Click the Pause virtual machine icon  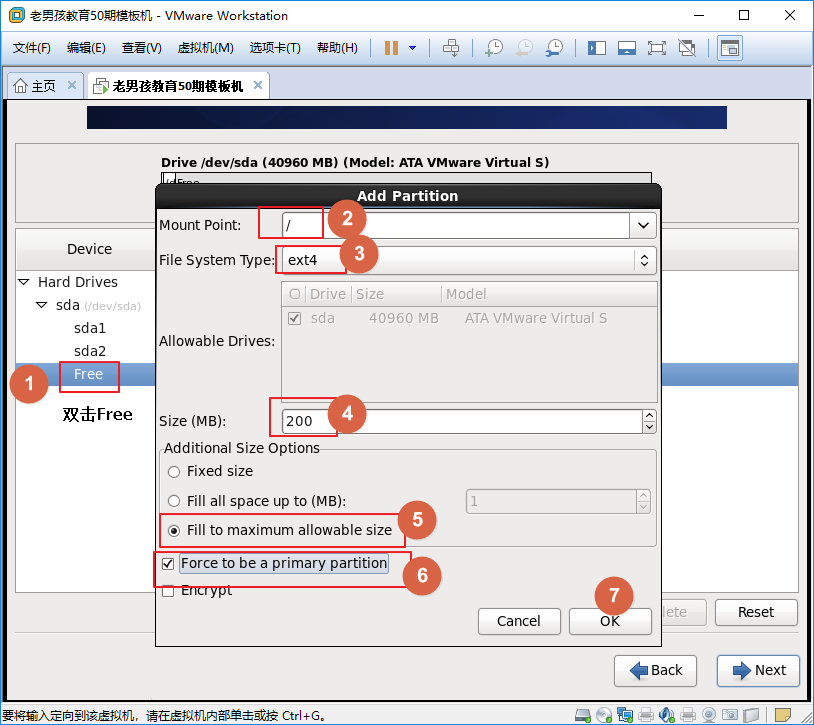(390, 48)
